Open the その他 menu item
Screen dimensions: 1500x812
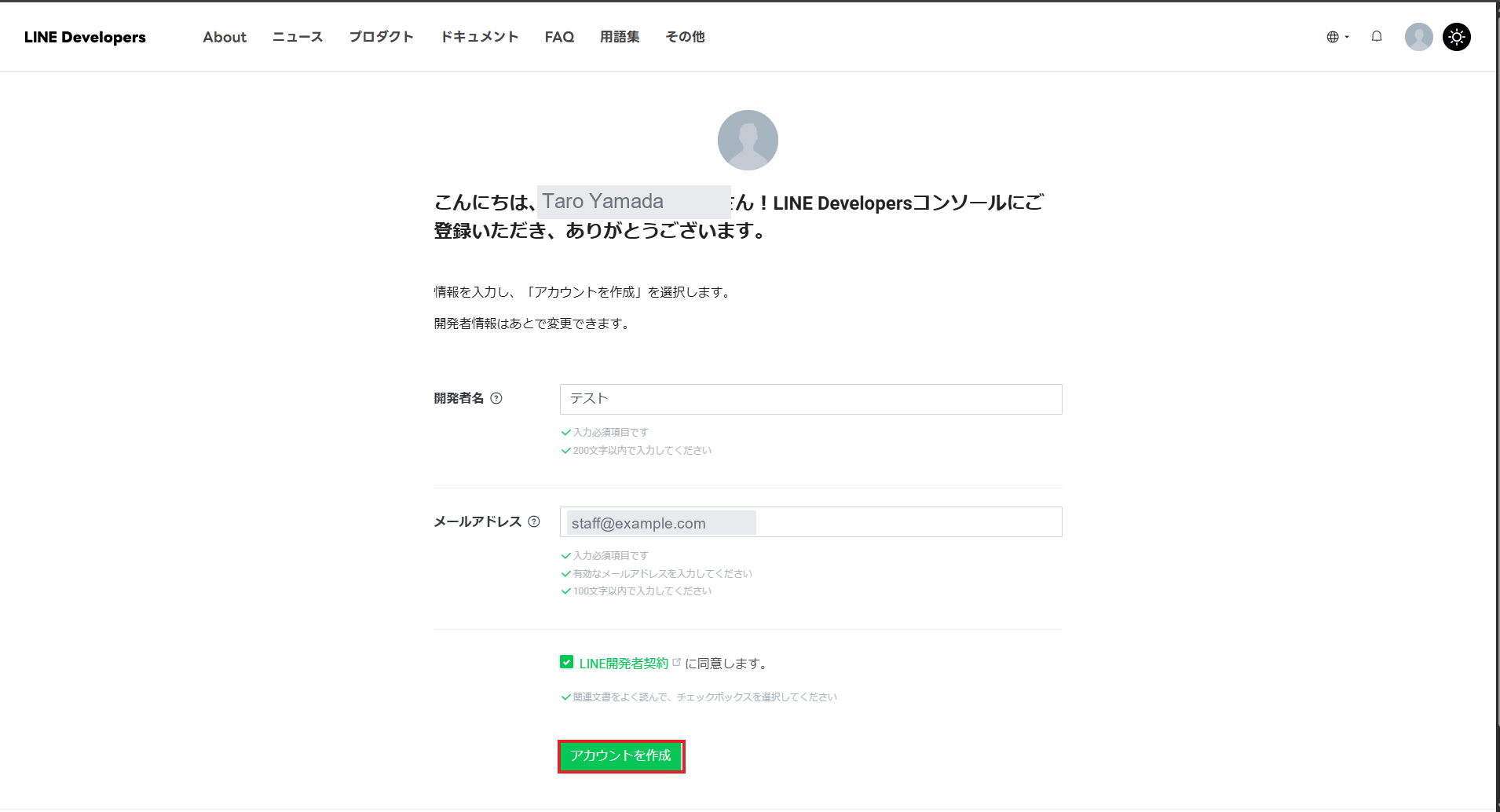pos(685,37)
